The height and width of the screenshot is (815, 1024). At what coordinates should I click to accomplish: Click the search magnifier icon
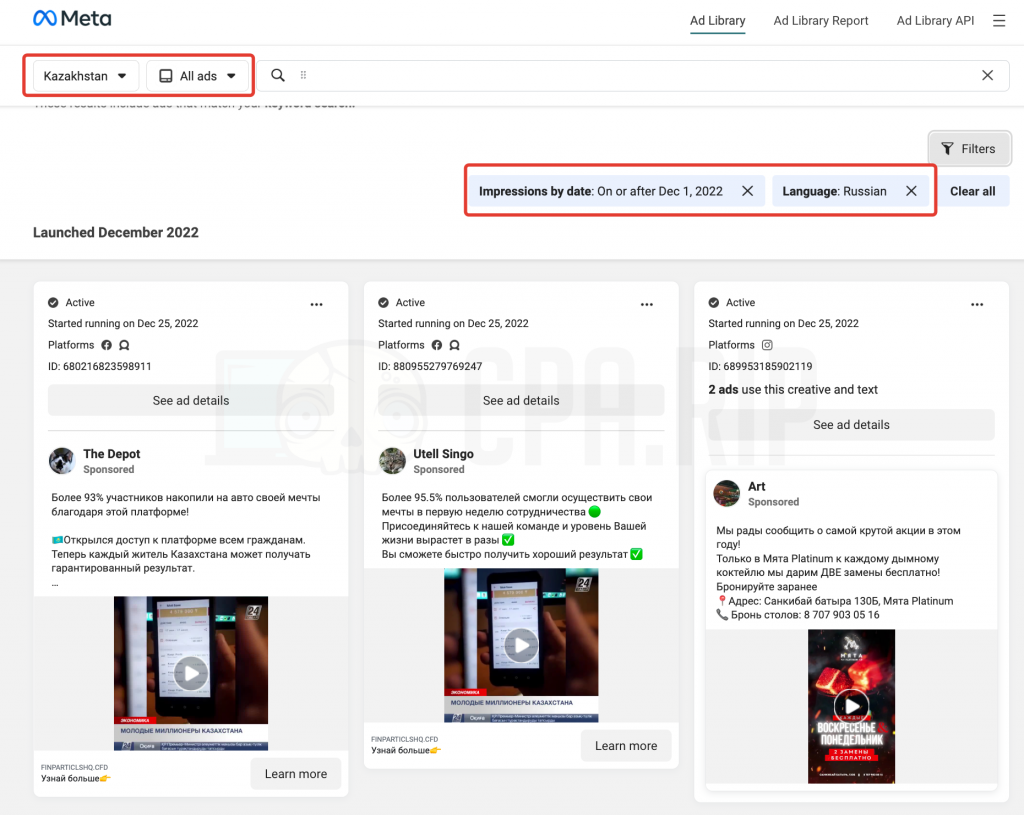tap(278, 75)
